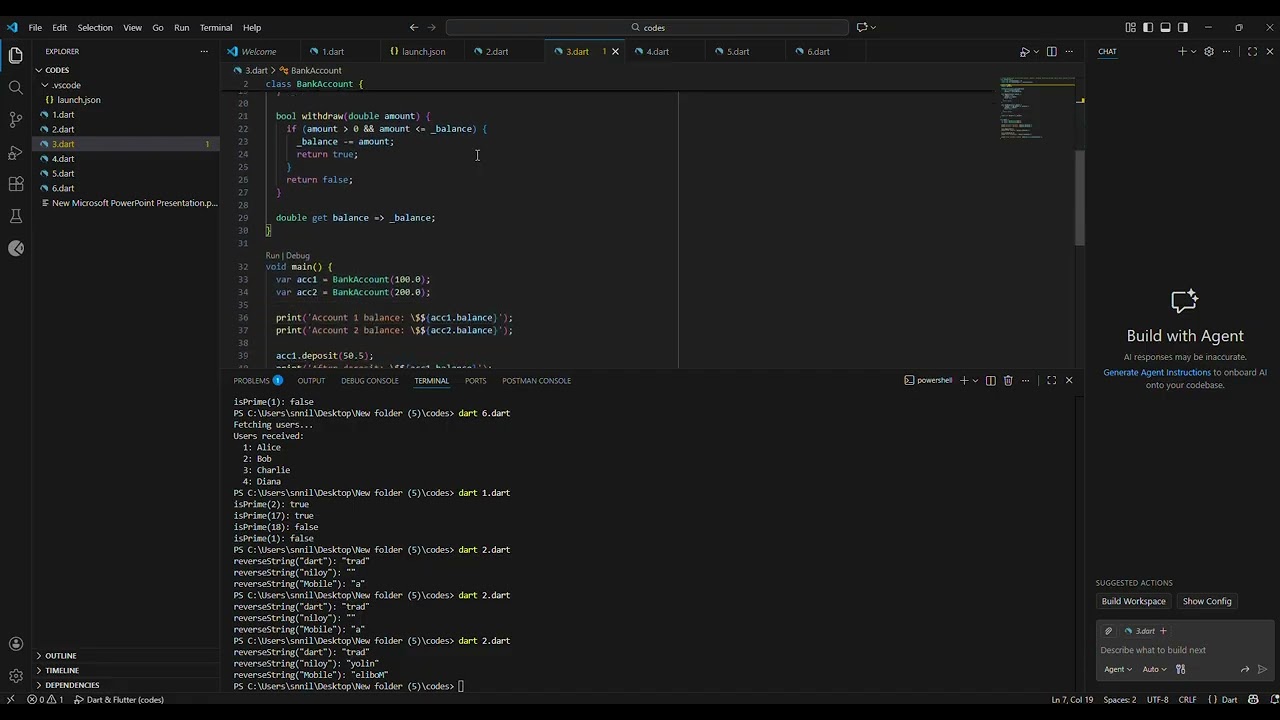Image resolution: width=1280 pixels, height=720 pixels.
Task: Click the Build Workspace button
Action: click(x=1133, y=601)
